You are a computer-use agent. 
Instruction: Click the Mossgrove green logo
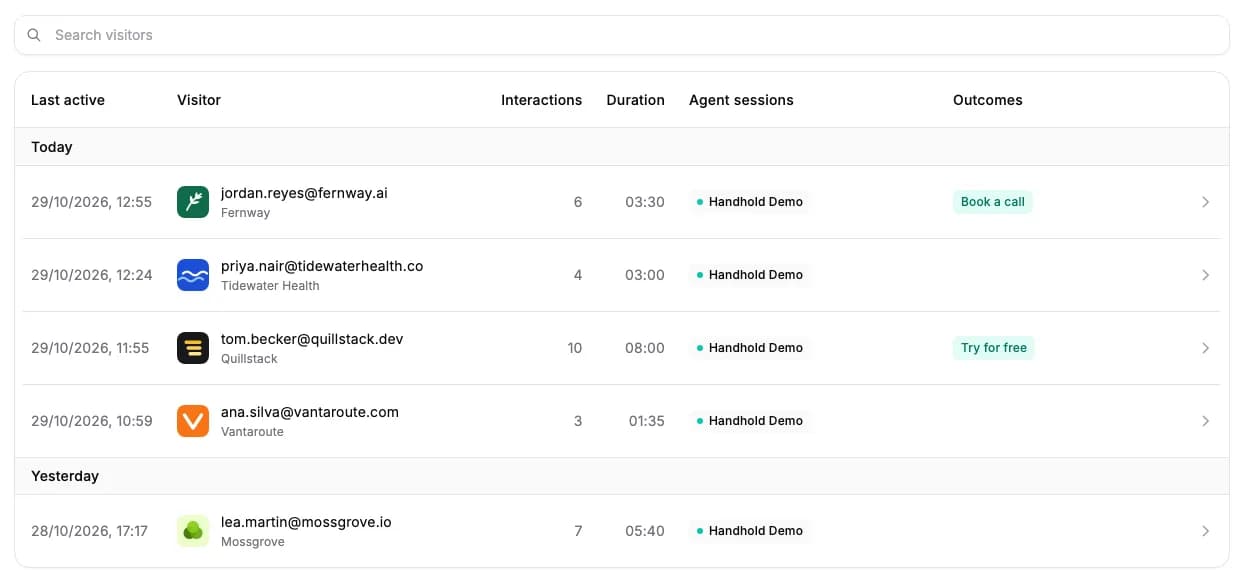(193, 531)
